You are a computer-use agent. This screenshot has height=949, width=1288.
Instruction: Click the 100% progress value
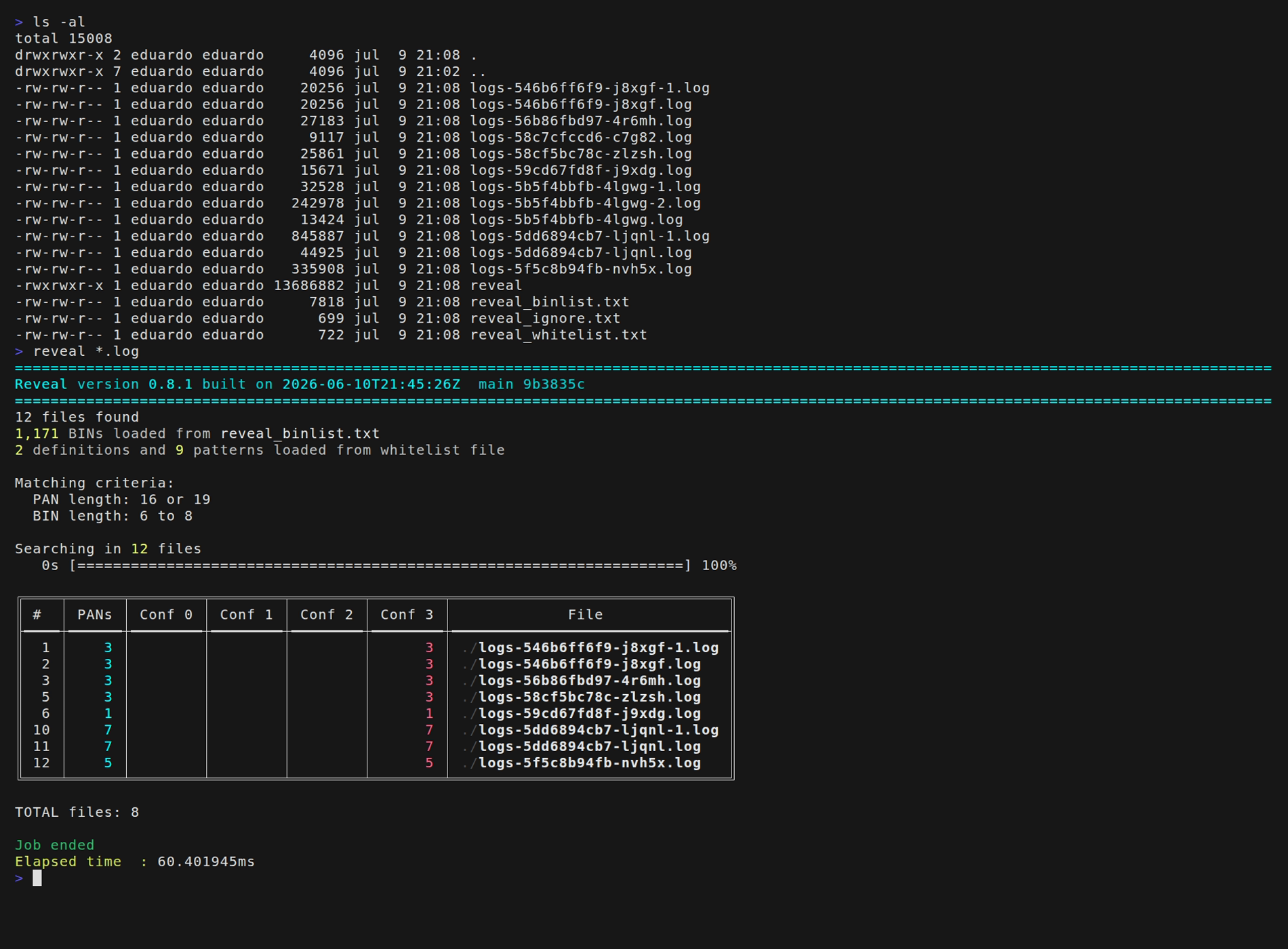[x=719, y=565]
